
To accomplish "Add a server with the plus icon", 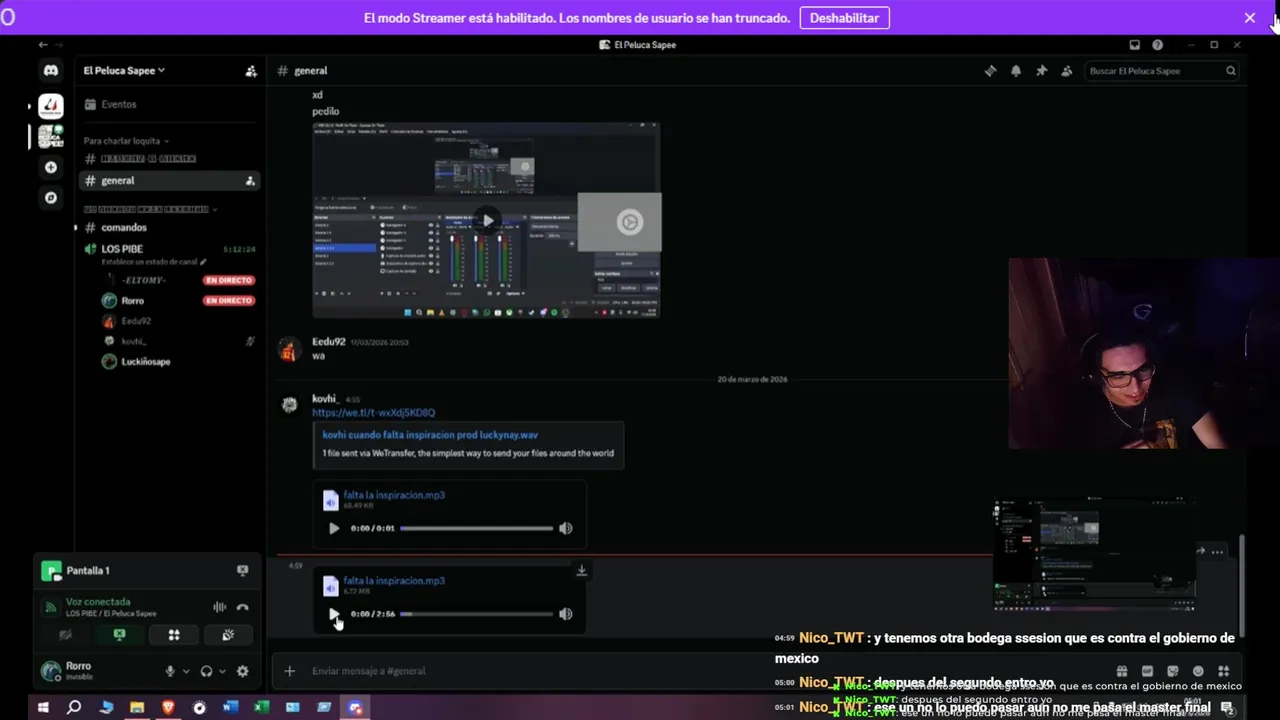I will (x=51, y=167).
